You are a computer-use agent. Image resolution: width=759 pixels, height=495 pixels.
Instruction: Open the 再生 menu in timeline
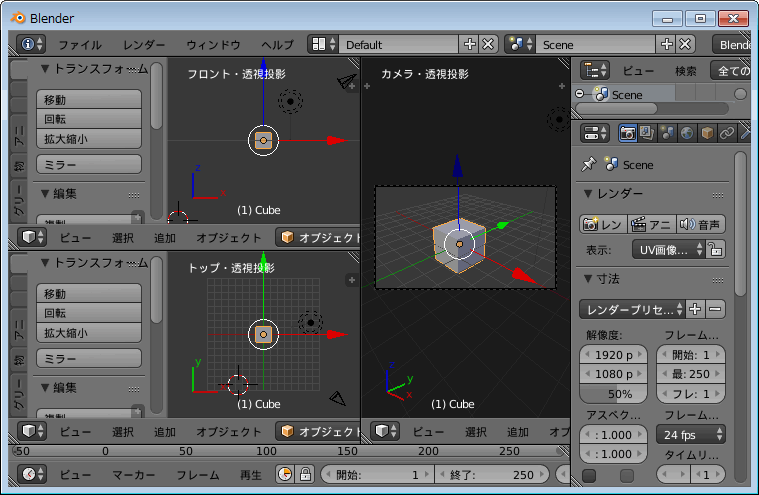point(251,475)
